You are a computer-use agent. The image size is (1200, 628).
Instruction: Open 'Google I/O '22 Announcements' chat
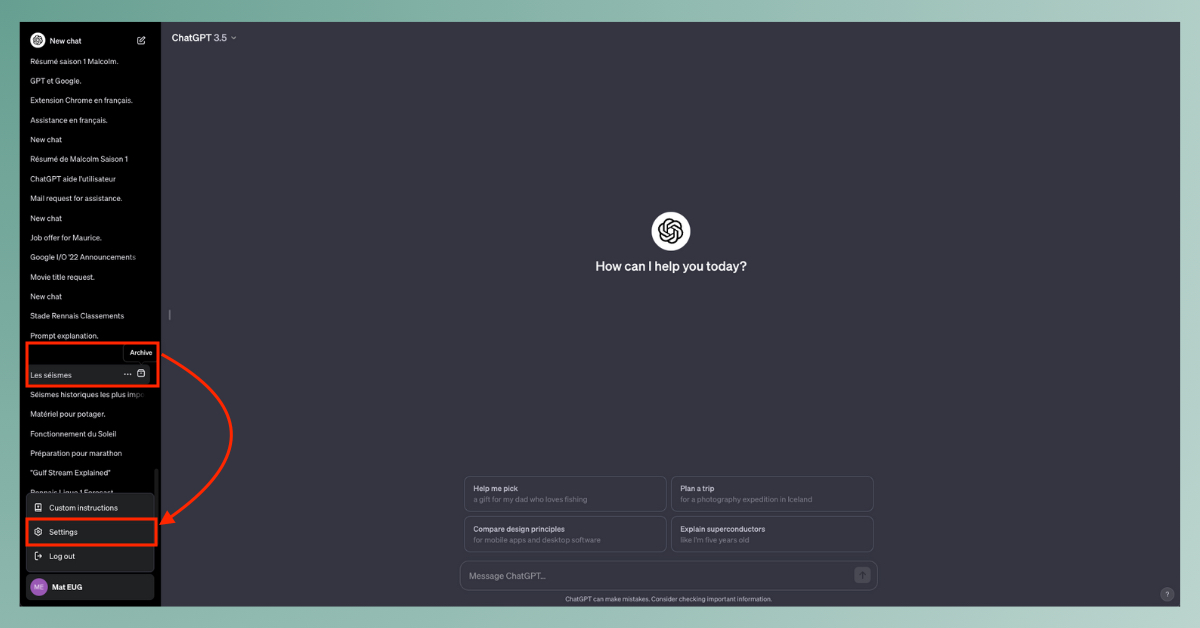point(83,257)
